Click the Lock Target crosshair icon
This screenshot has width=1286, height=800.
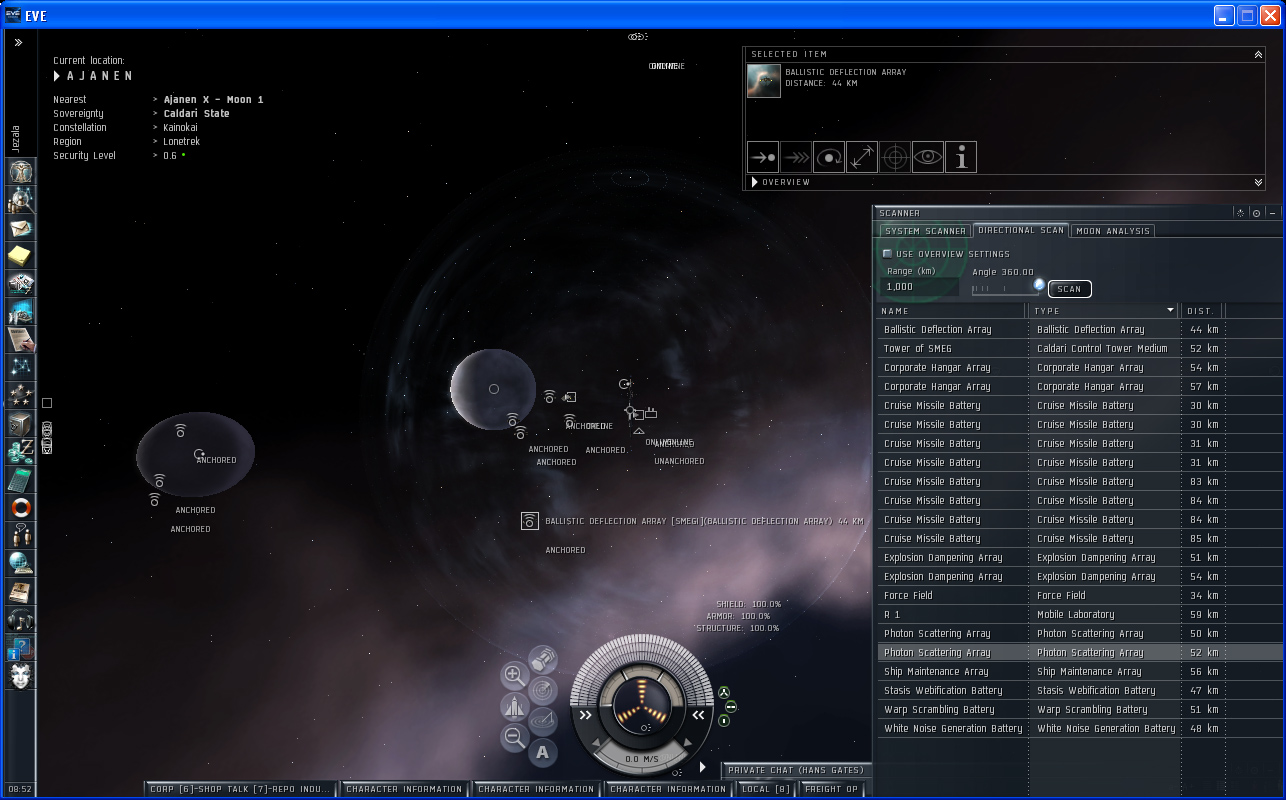(895, 157)
